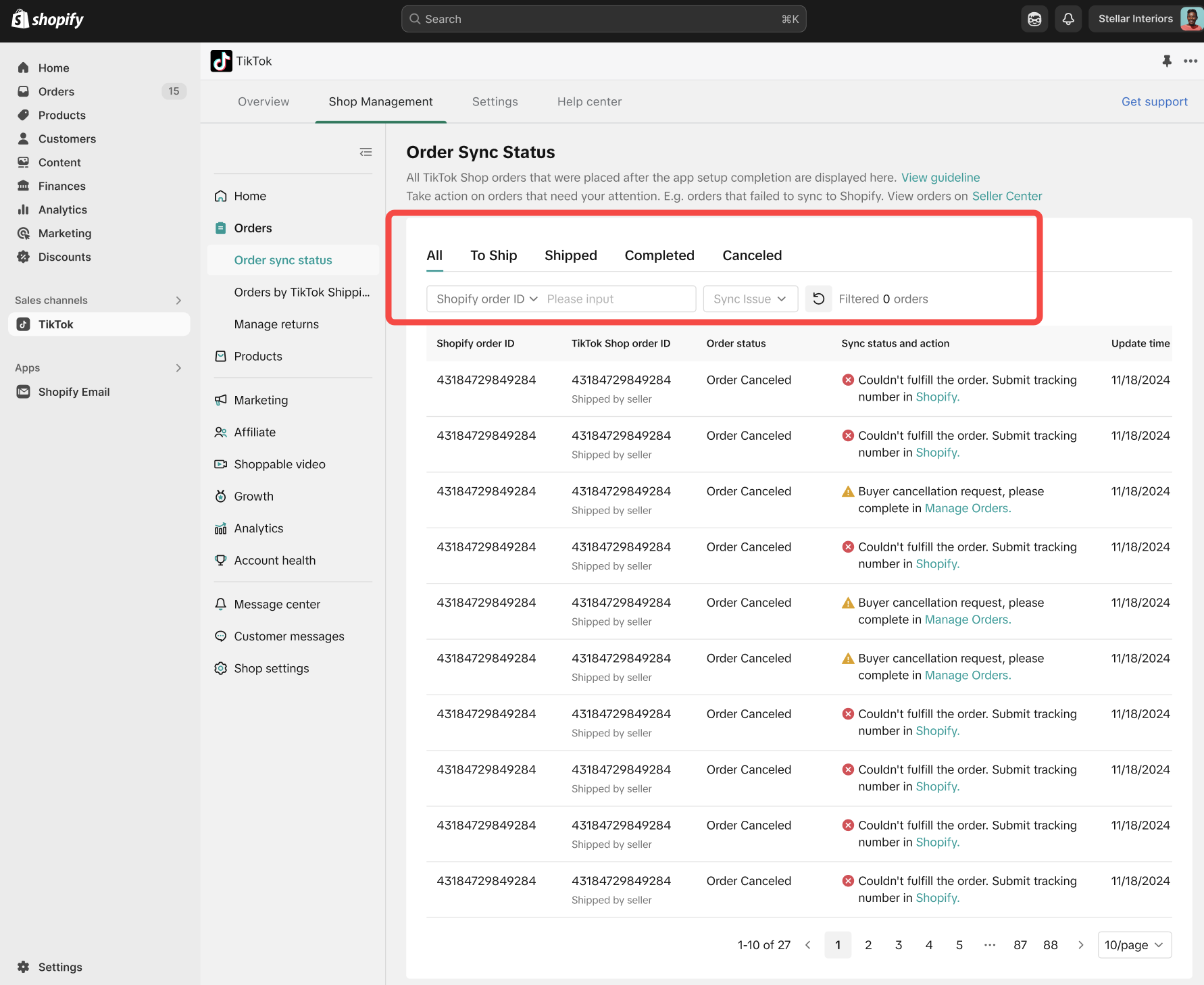The width and height of the screenshot is (1204, 985).
Task: Open the Seller Center link
Action: [1007, 196]
